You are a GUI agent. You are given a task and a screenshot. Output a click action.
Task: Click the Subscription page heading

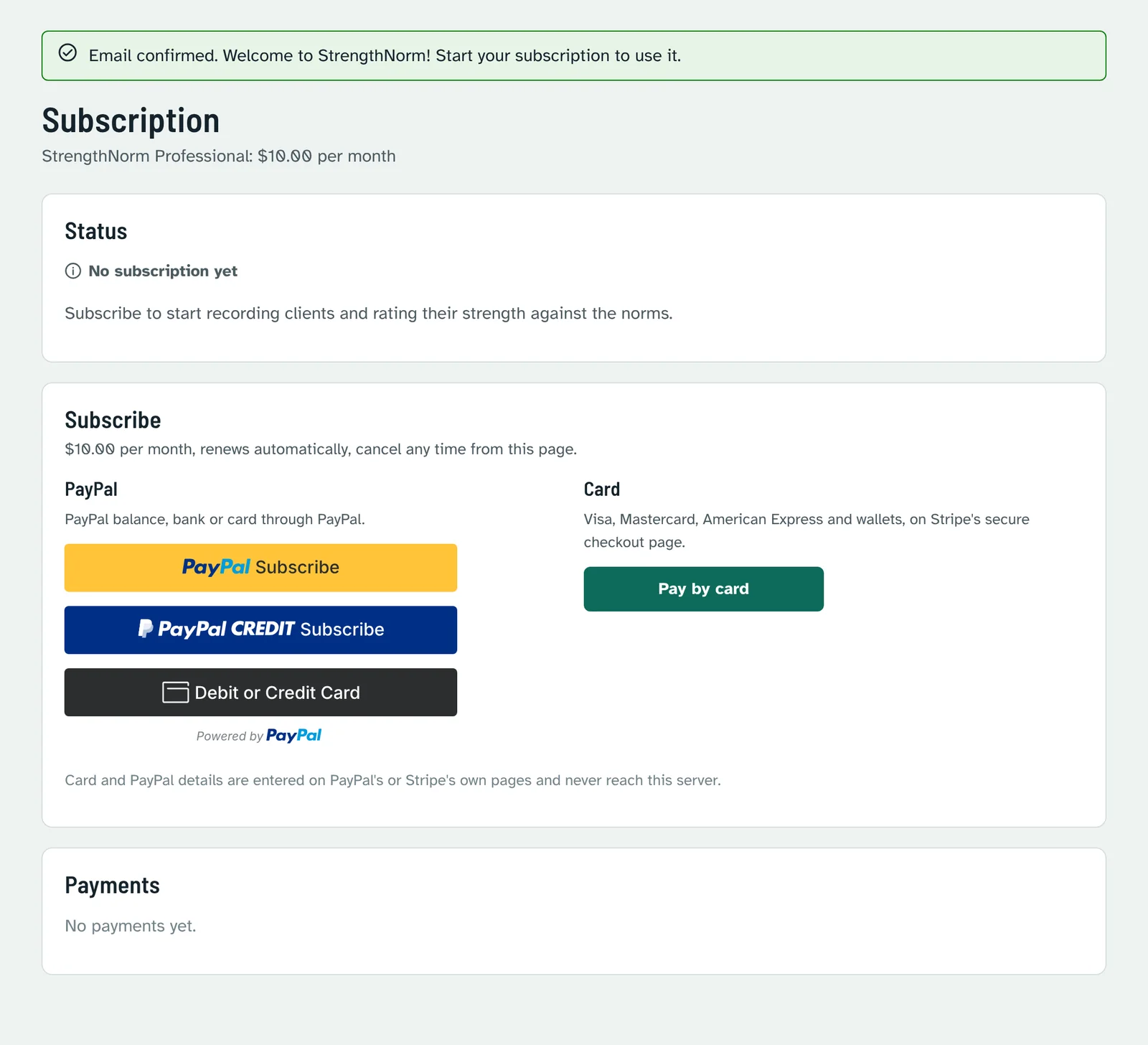tap(131, 121)
